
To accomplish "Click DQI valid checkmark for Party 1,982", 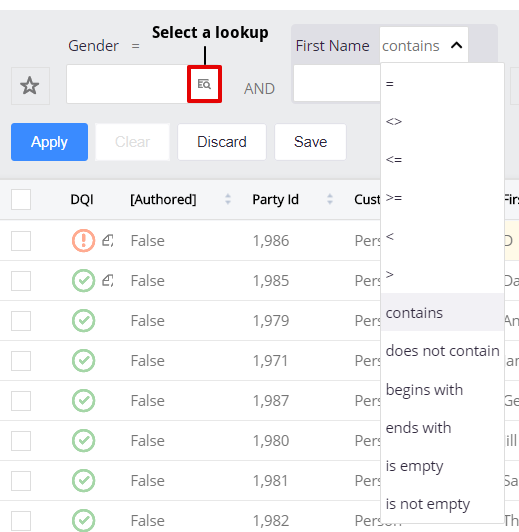I will 83,520.
